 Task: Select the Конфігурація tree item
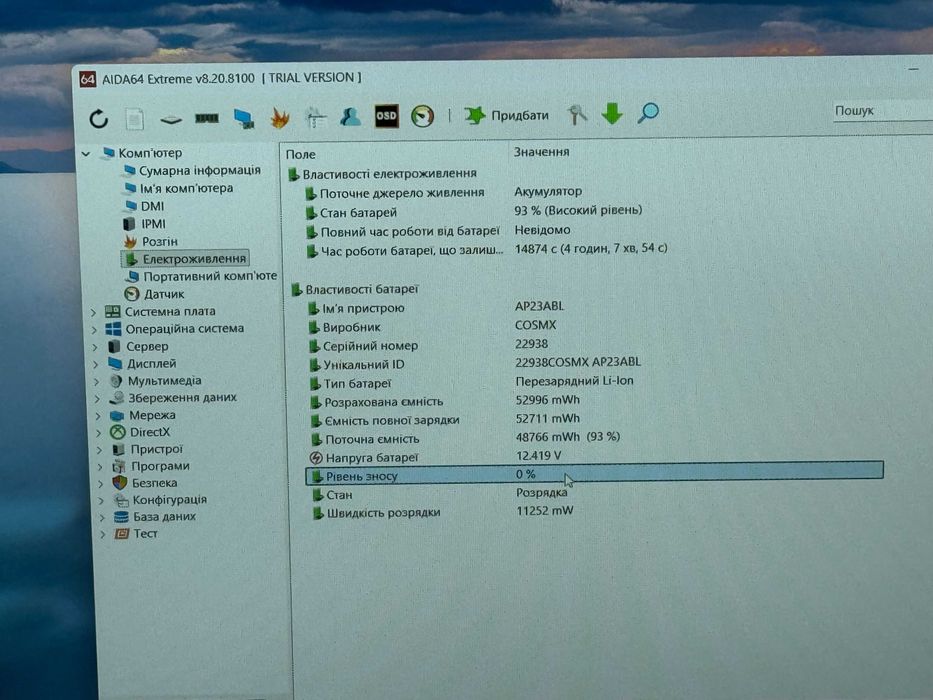pos(160,500)
